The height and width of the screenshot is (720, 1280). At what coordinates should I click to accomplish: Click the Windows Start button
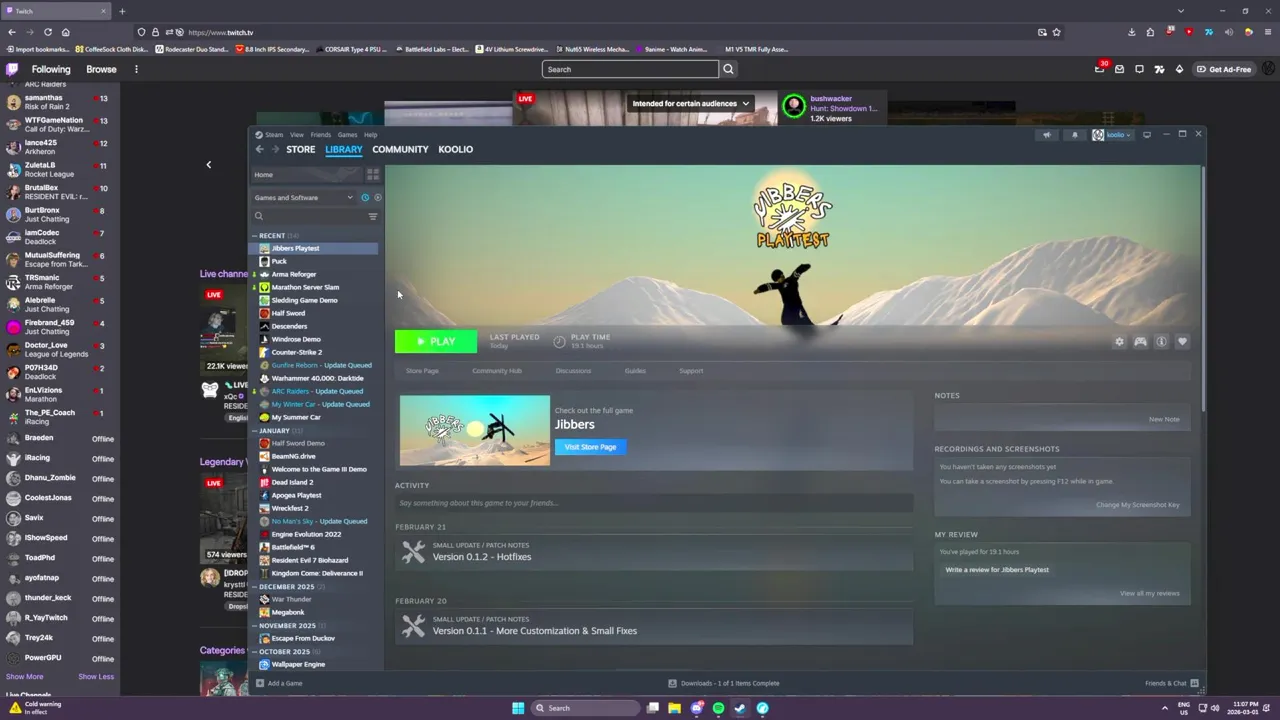pyautogui.click(x=518, y=708)
